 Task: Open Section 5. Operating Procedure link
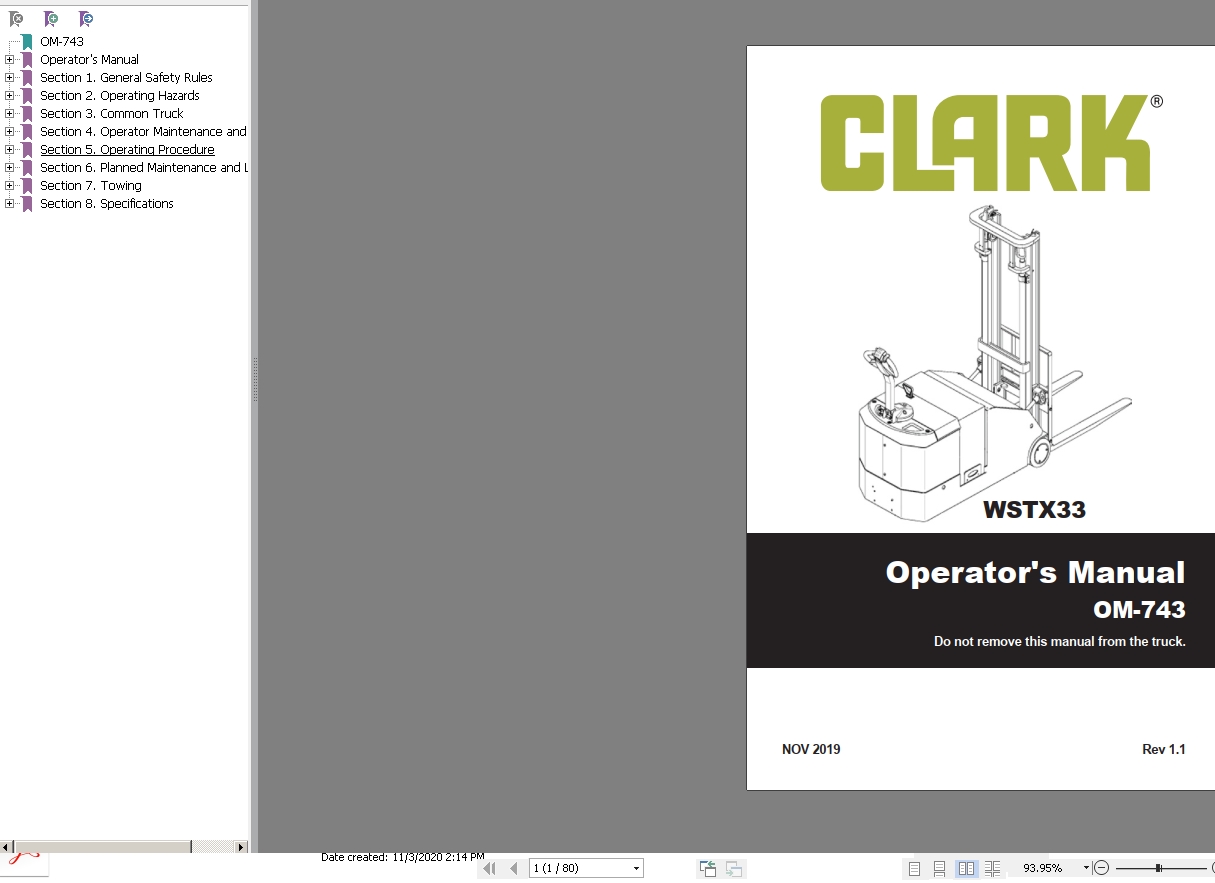(x=127, y=150)
